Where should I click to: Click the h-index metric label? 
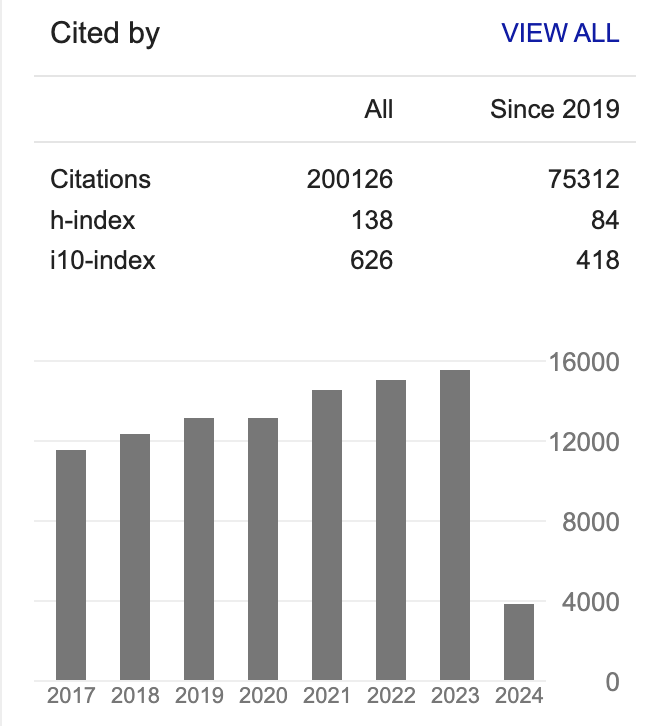click(92, 221)
